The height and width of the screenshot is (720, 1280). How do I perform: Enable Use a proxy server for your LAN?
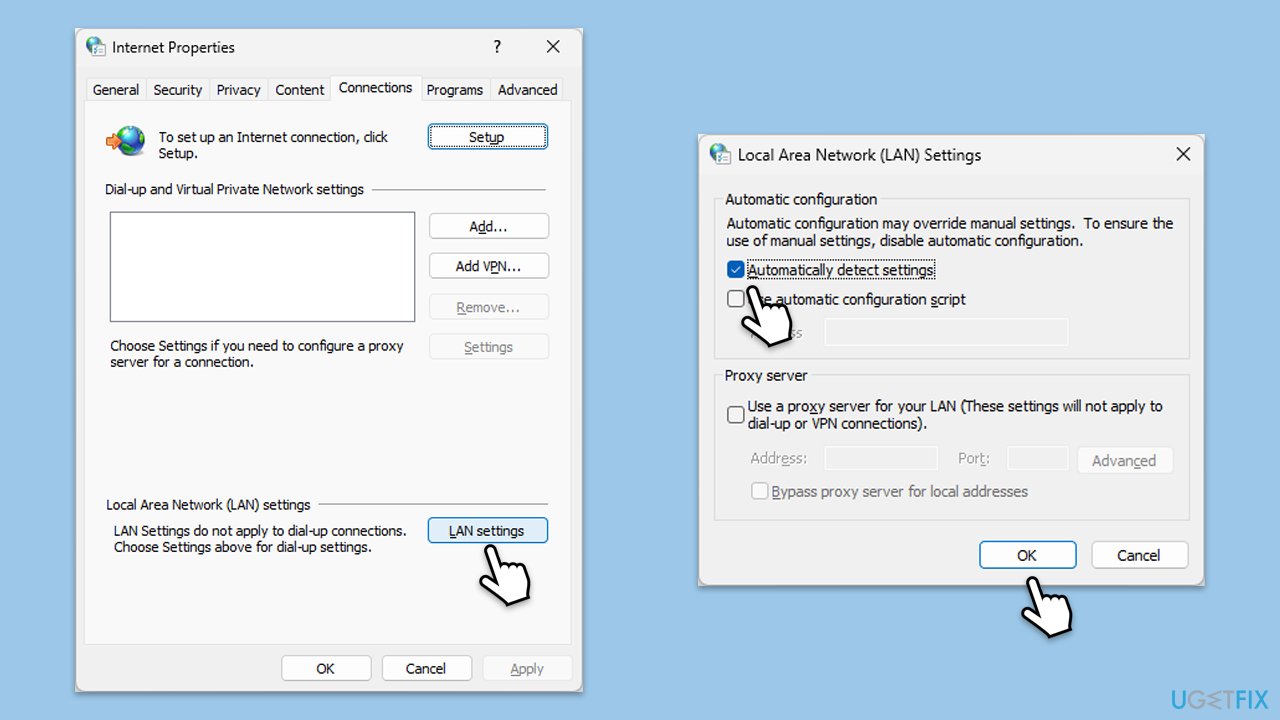pos(736,414)
